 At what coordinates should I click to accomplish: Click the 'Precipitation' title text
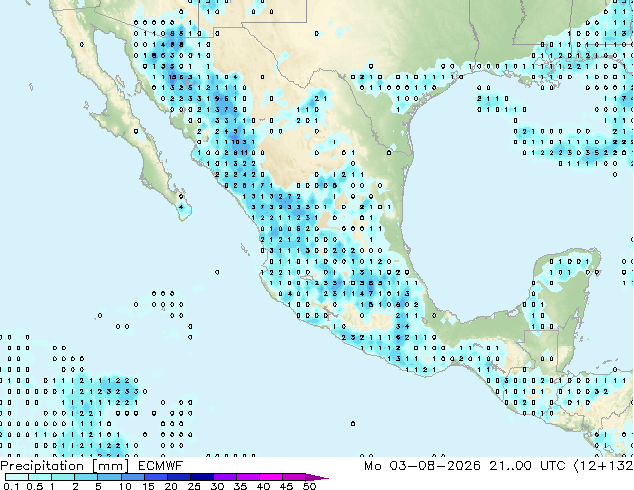[x=42, y=466]
